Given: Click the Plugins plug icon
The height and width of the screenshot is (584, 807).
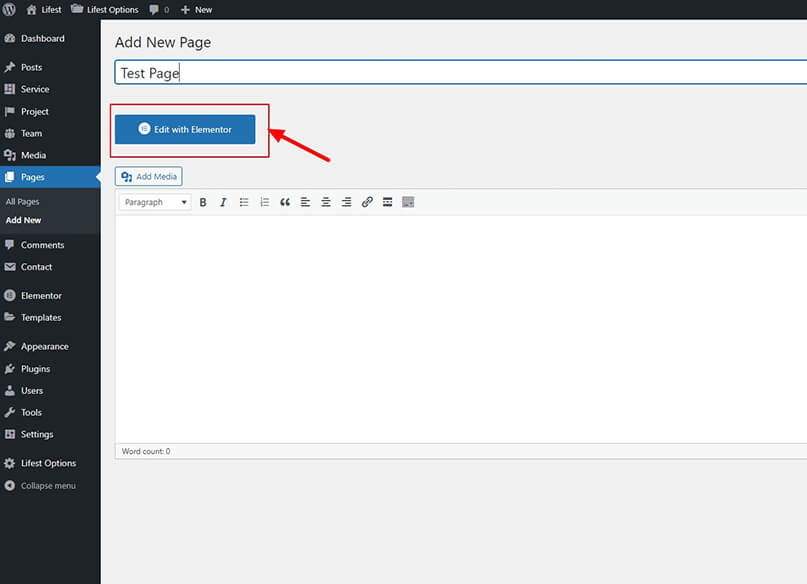Looking at the screenshot, I should pos(10,368).
